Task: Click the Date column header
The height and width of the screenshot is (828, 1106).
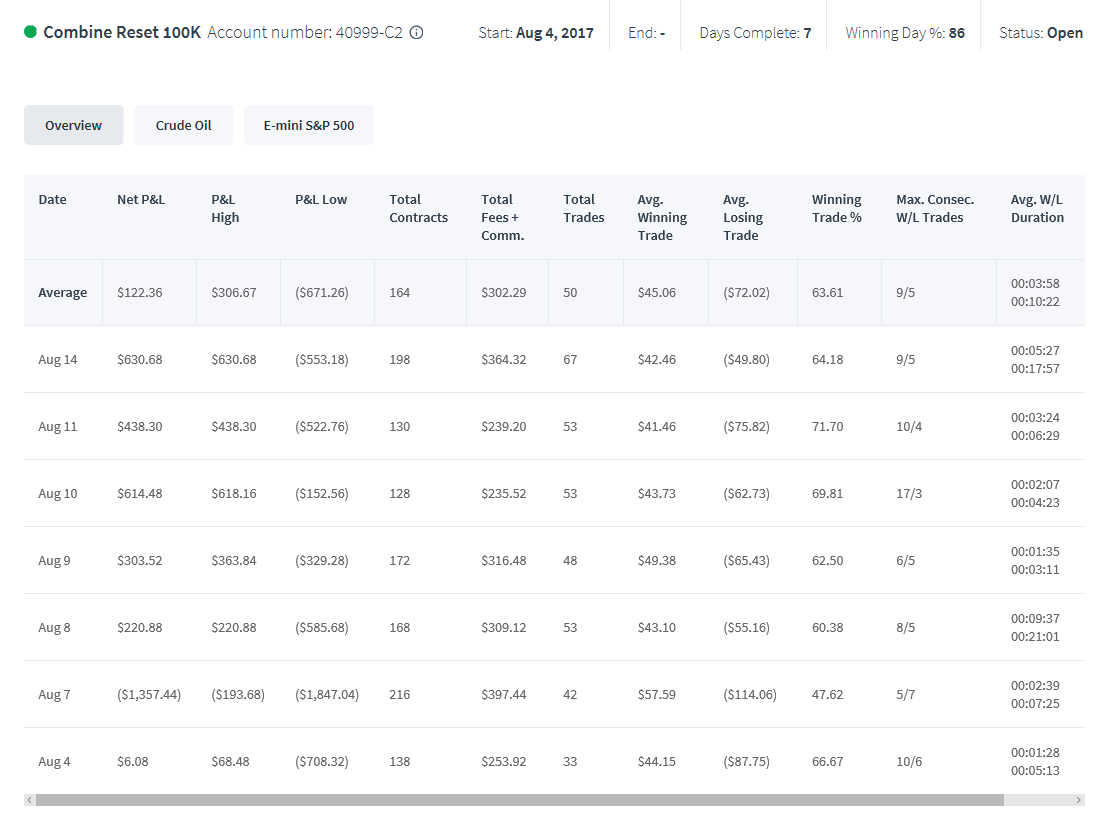Action: pos(52,200)
